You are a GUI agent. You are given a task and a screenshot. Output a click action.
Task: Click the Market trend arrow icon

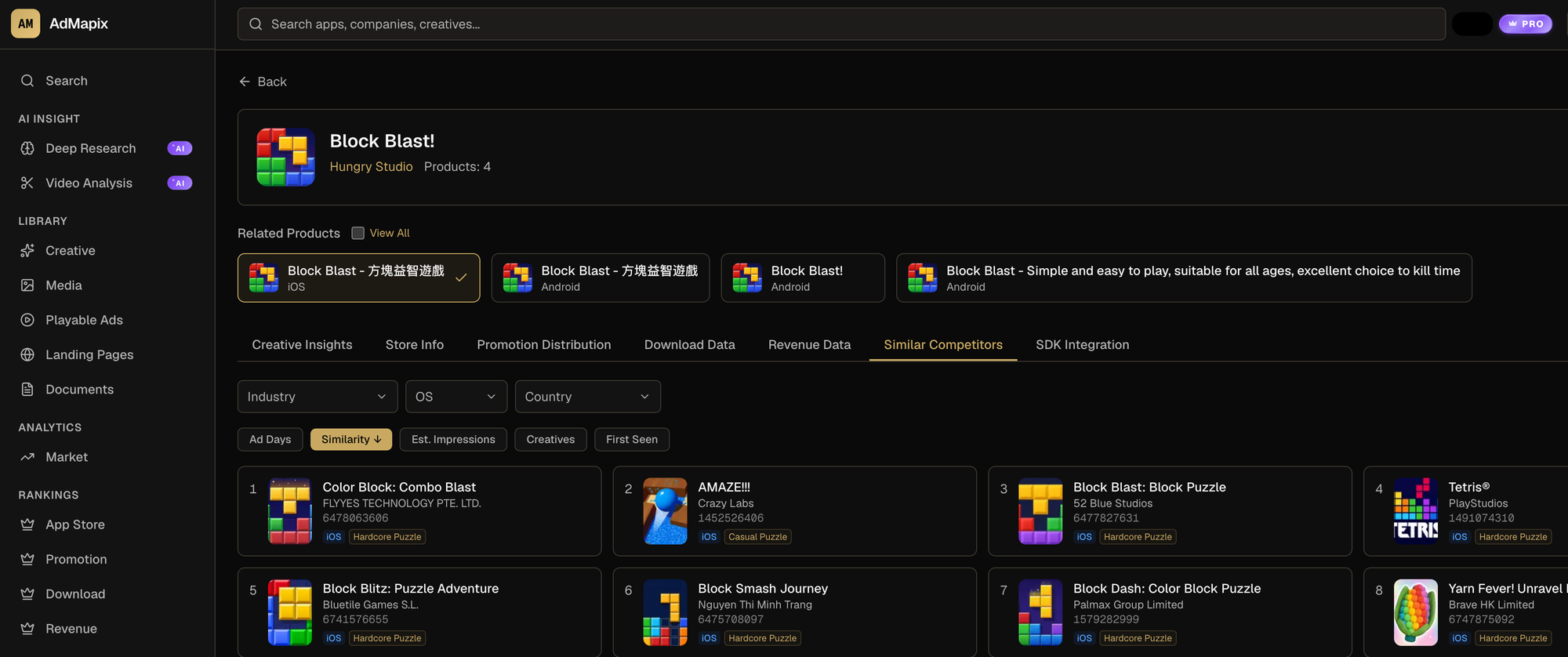pyautogui.click(x=27, y=457)
